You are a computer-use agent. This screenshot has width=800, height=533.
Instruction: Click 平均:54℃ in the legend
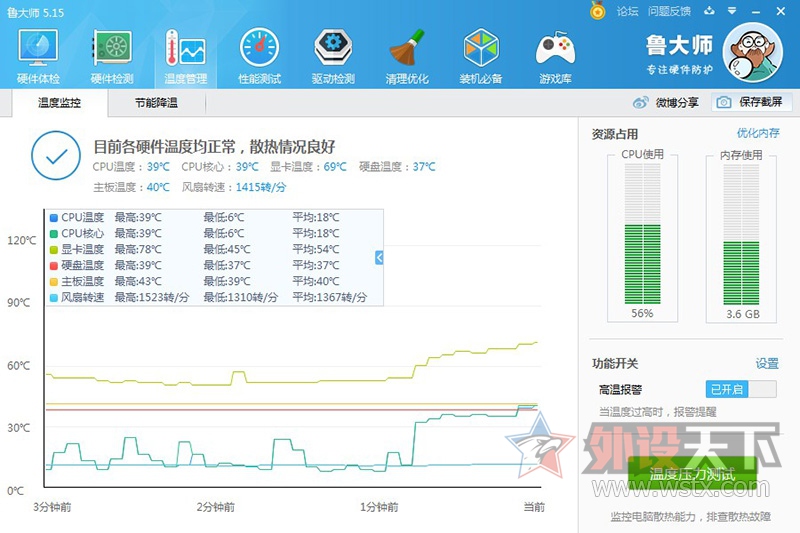(315, 249)
